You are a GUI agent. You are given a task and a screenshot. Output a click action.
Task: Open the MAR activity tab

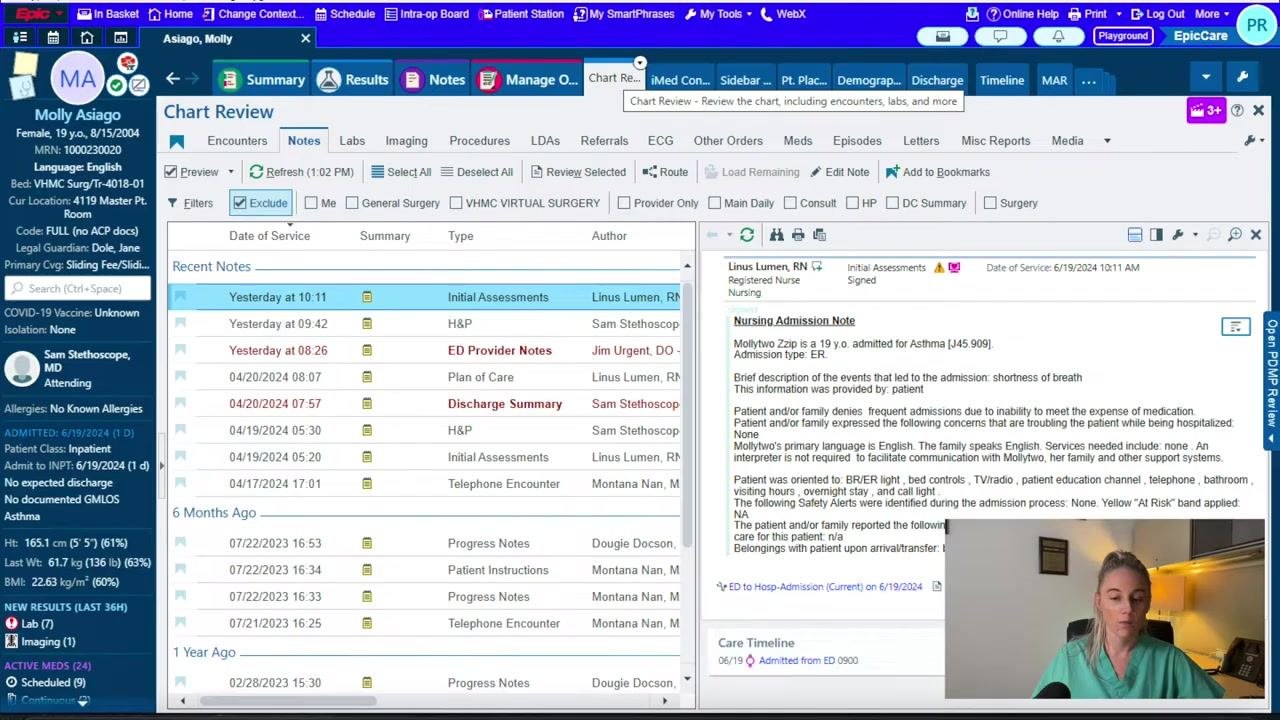click(x=1054, y=80)
